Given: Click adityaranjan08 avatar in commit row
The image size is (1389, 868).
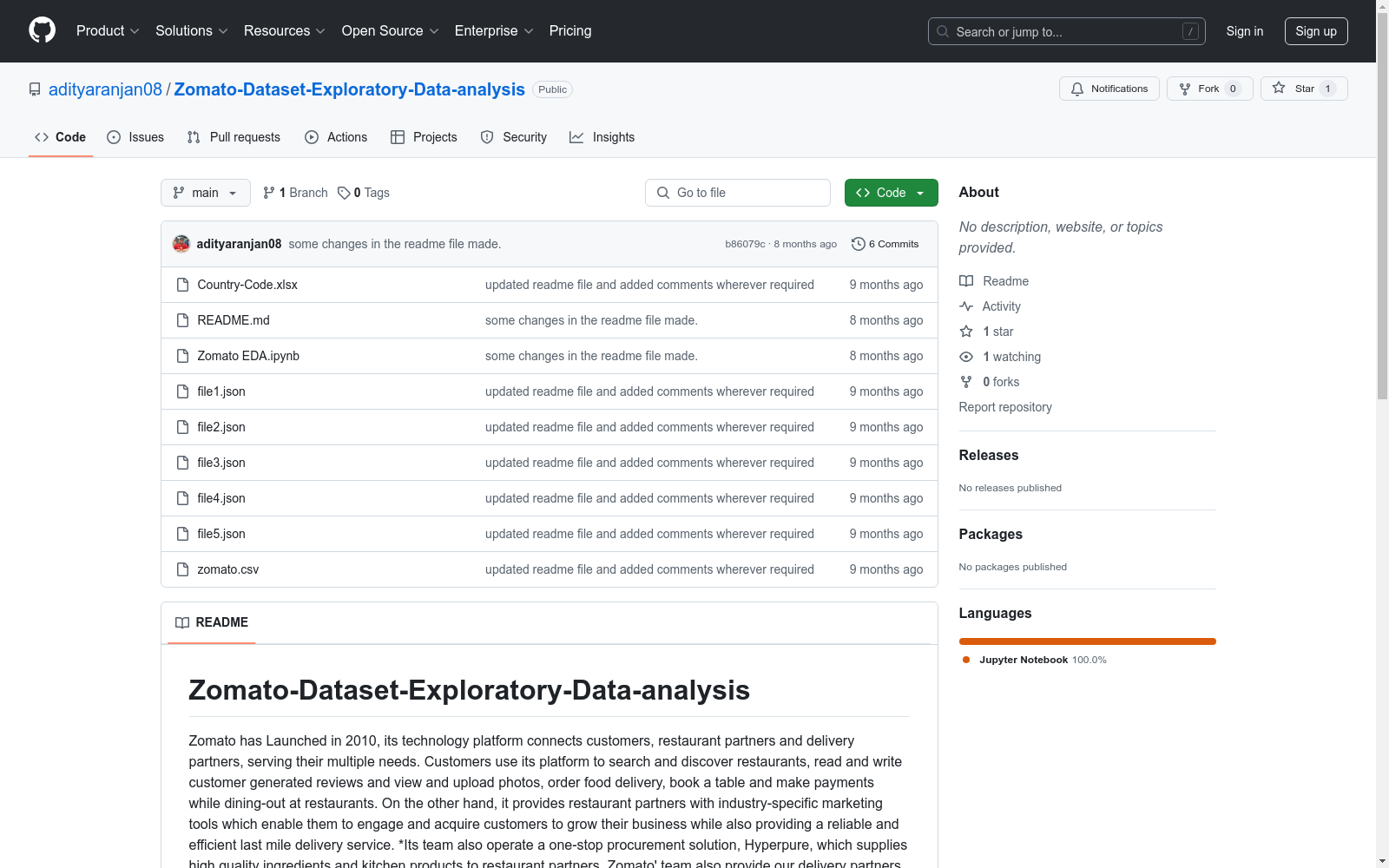Looking at the screenshot, I should 181,244.
